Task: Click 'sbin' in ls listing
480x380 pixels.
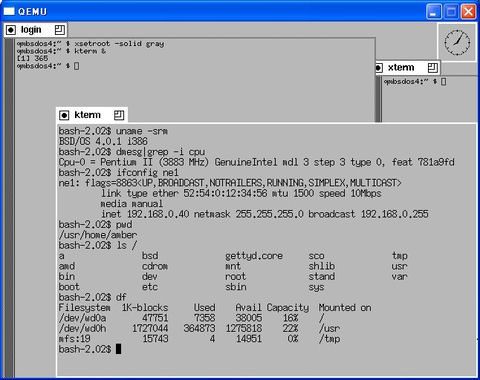Action: pos(236,287)
